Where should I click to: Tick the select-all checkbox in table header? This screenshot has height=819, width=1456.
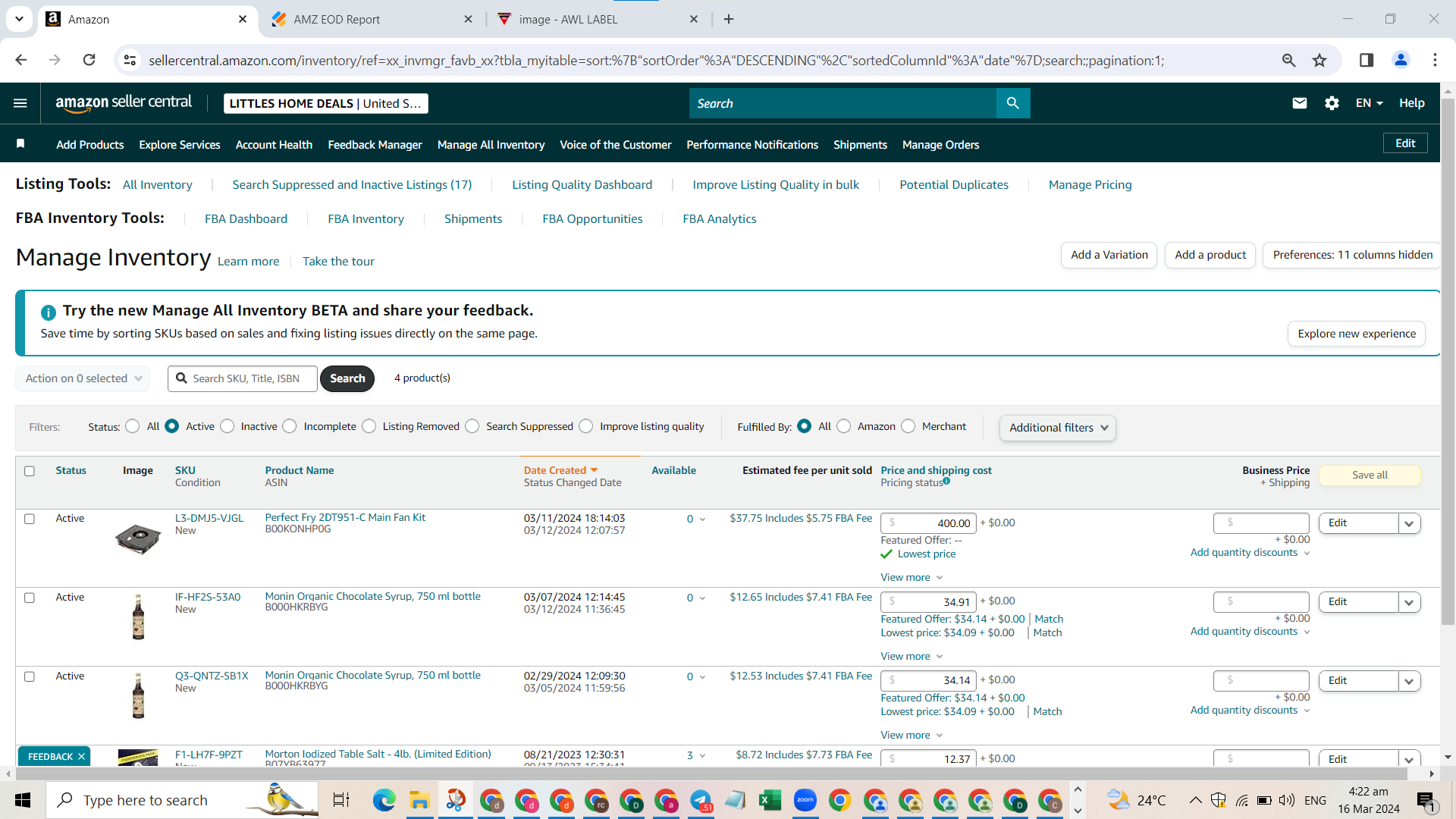pyautogui.click(x=30, y=471)
